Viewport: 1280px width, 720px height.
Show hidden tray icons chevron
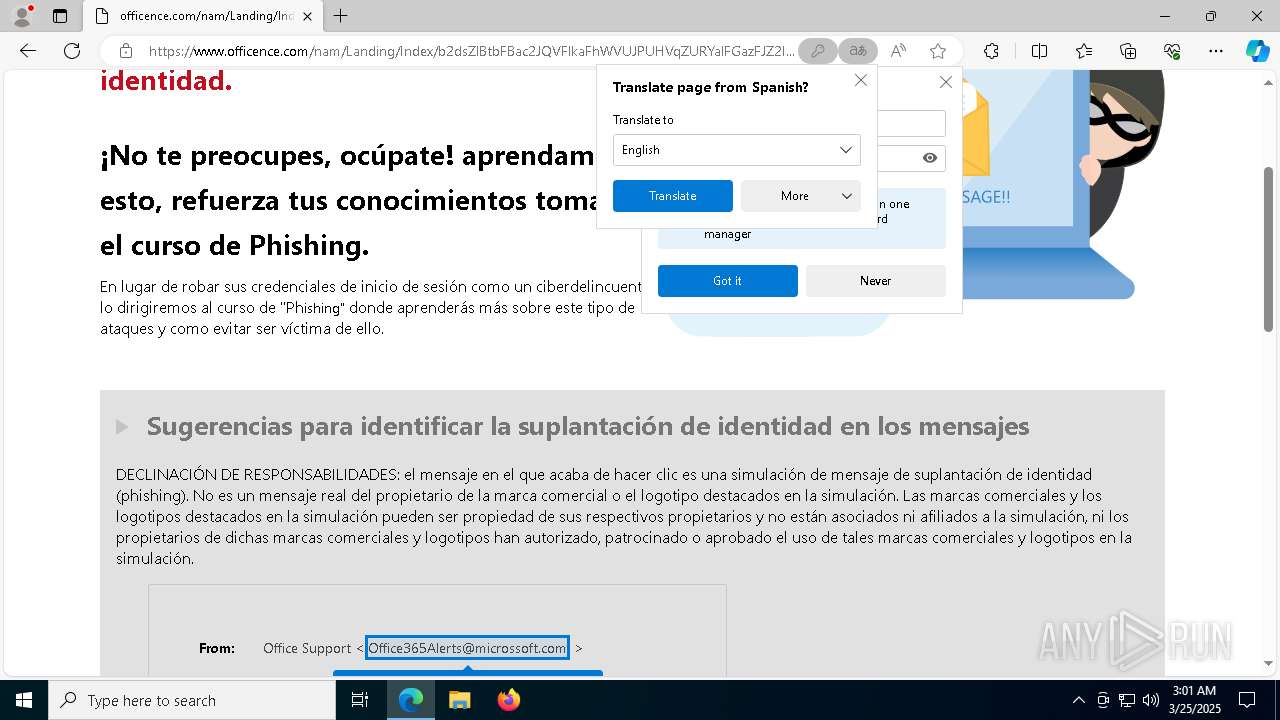(x=1078, y=700)
